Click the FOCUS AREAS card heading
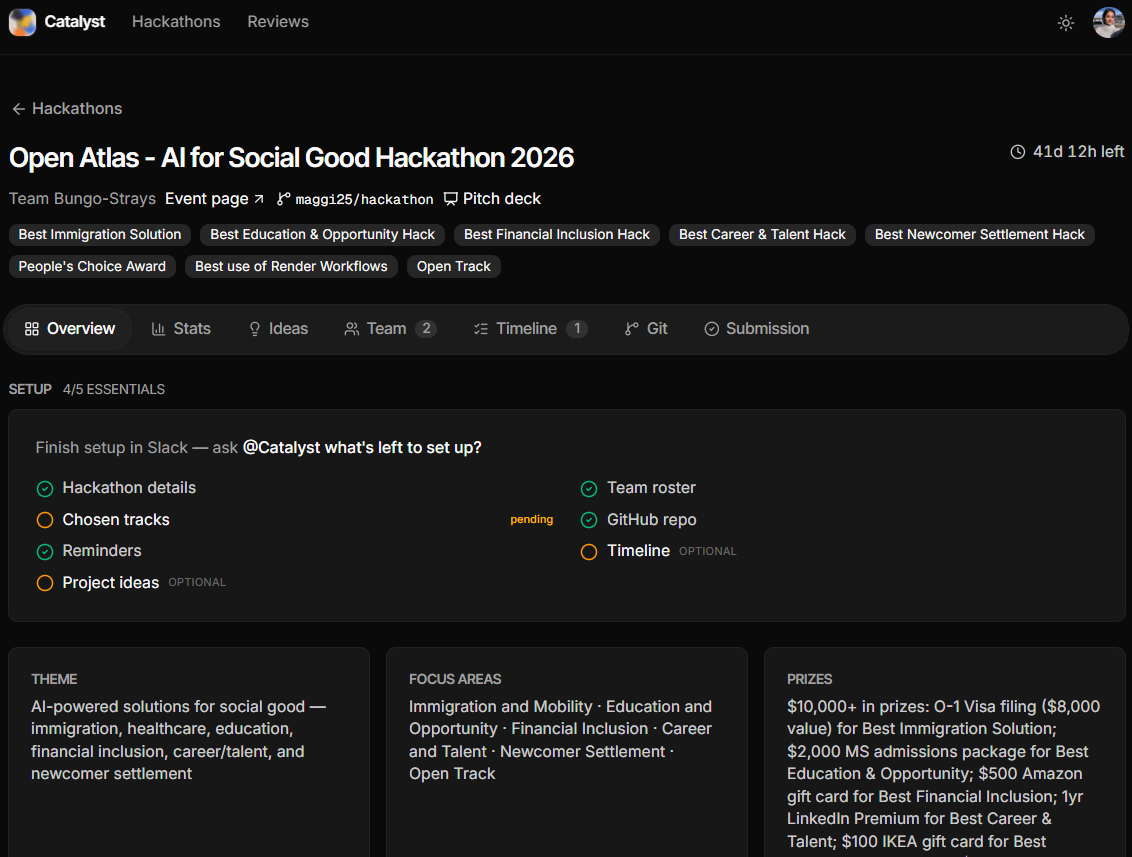1132x857 pixels. pos(455,679)
